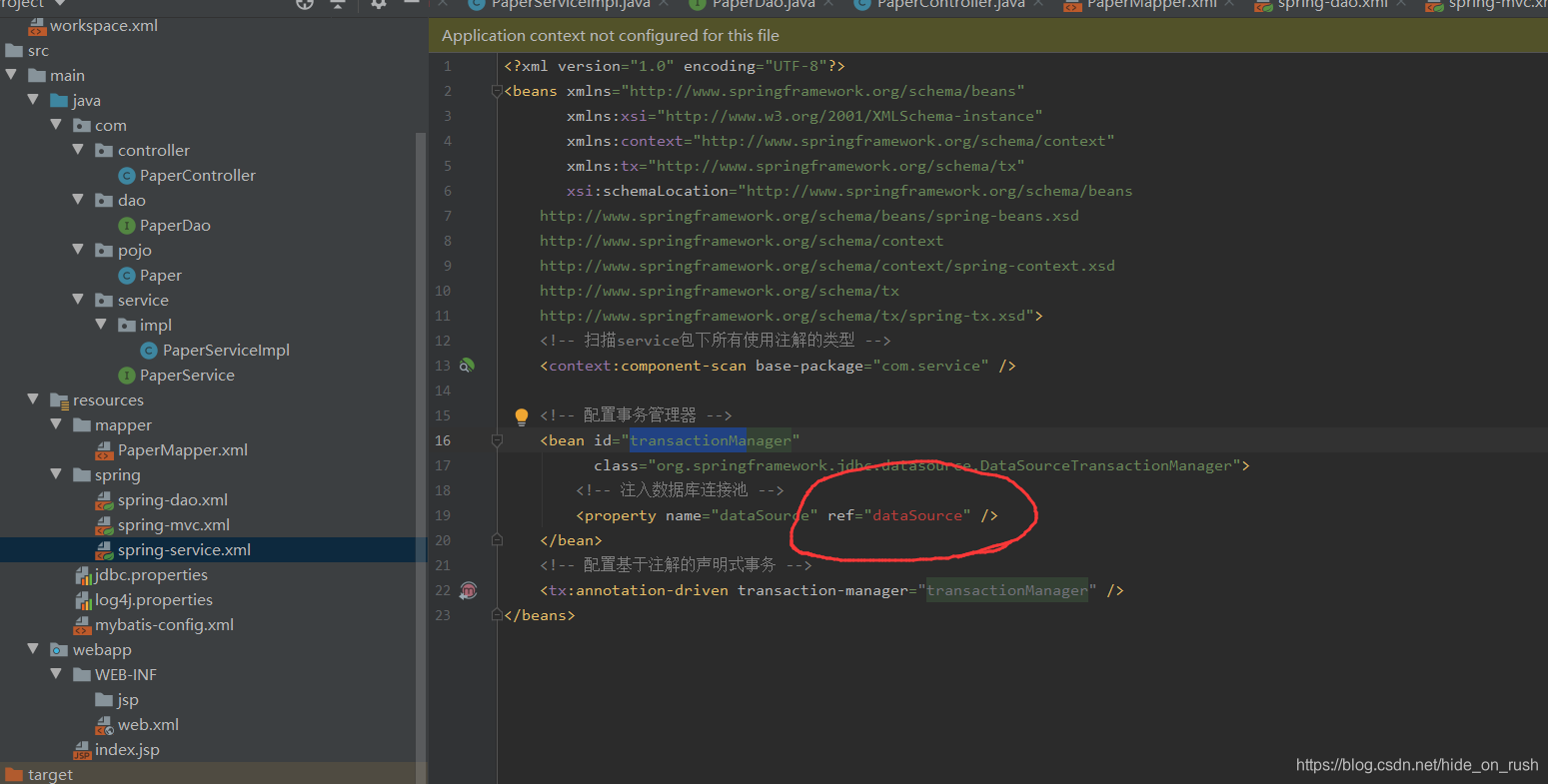The height and width of the screenshot is (784, 1548).
Task: Click the mybatis-config.xml file icon
Action: [83, 625]
